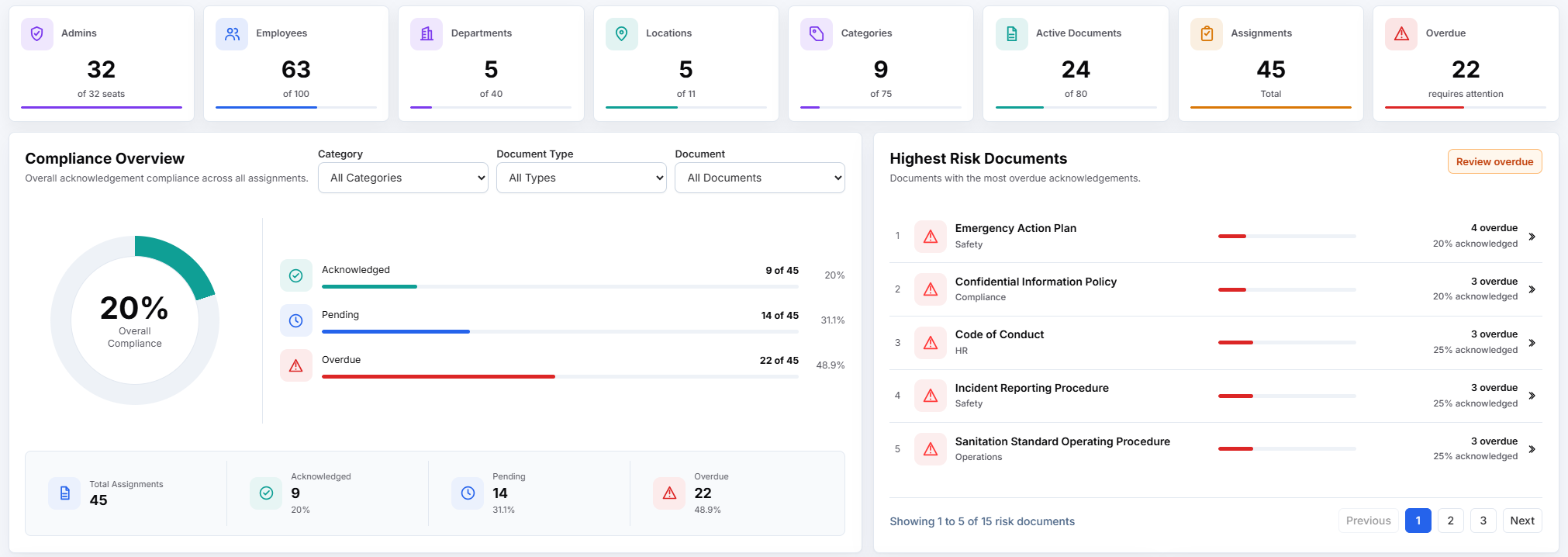Image resolution: width=1568 pixels, height=557 pixels.
Task: Select page 3 in pagination
Action: coord(1483,521)
